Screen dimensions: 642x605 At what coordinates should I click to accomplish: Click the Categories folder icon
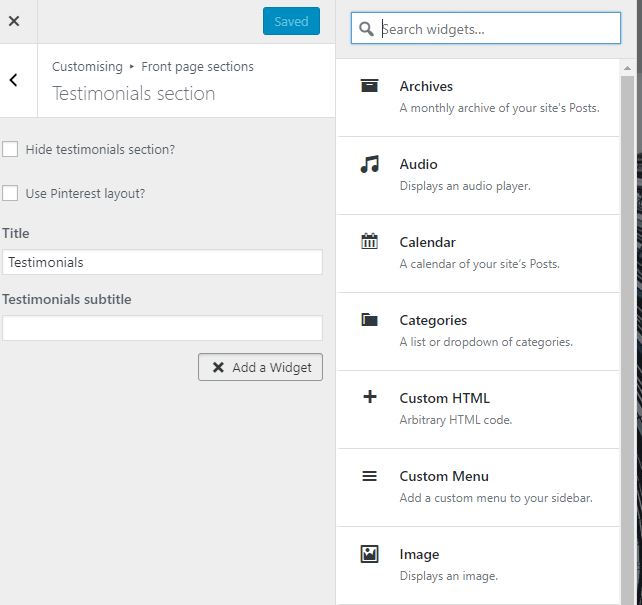coord(370,320)
